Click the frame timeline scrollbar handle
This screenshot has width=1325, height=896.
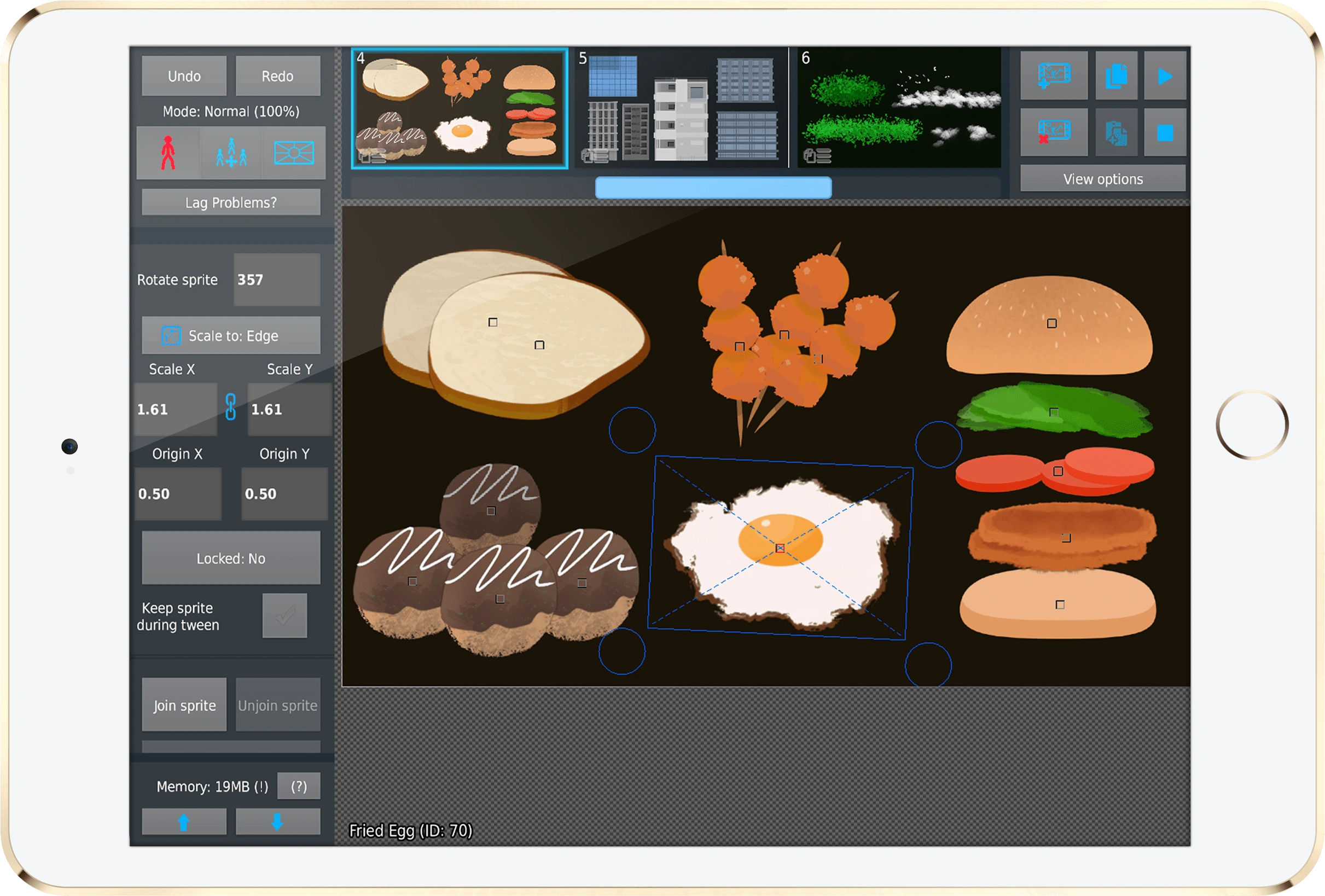pyautogui.click(x=713, y=188)
